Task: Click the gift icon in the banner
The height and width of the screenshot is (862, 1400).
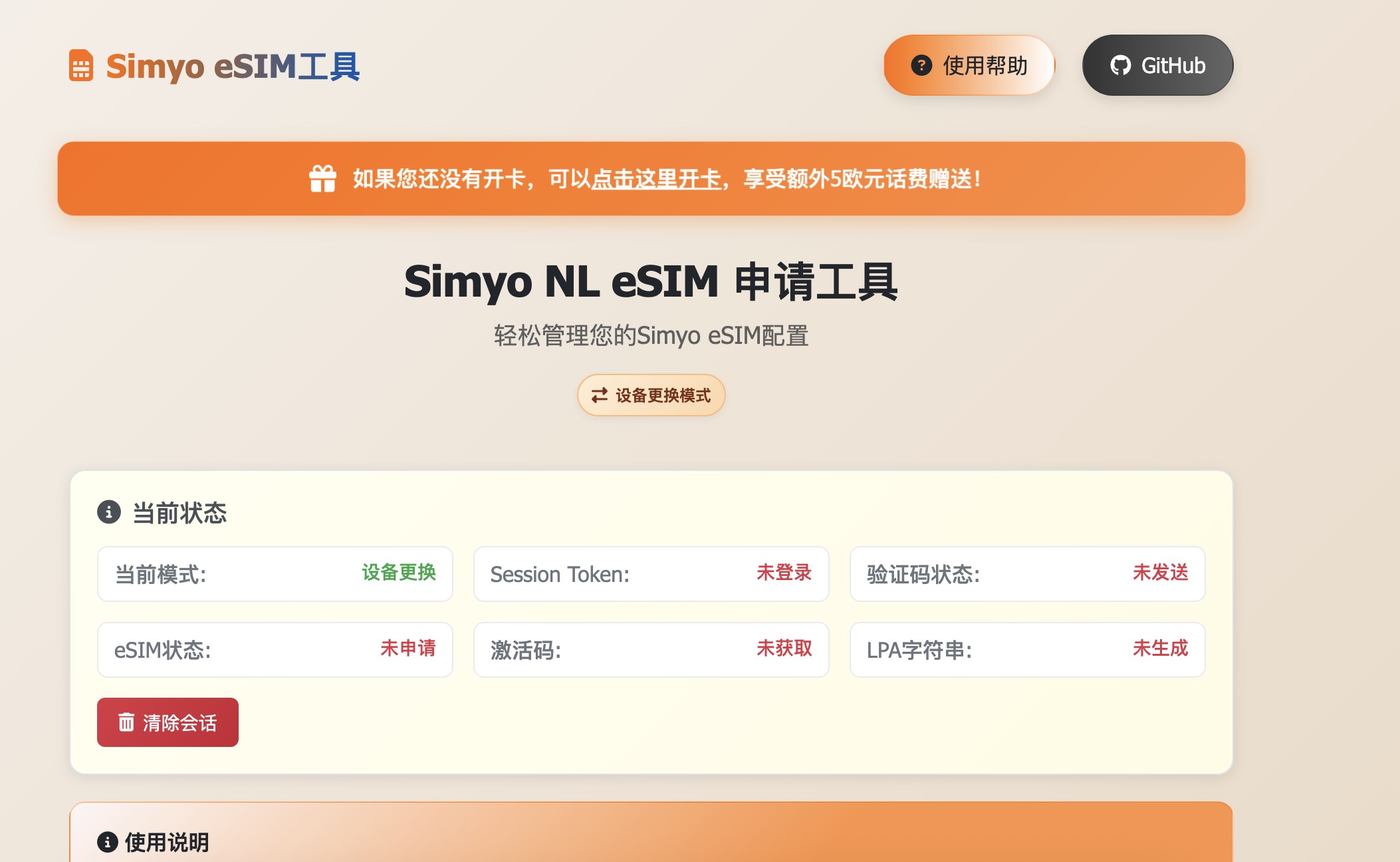Action: pyautogui.click(x=323, y=178)
